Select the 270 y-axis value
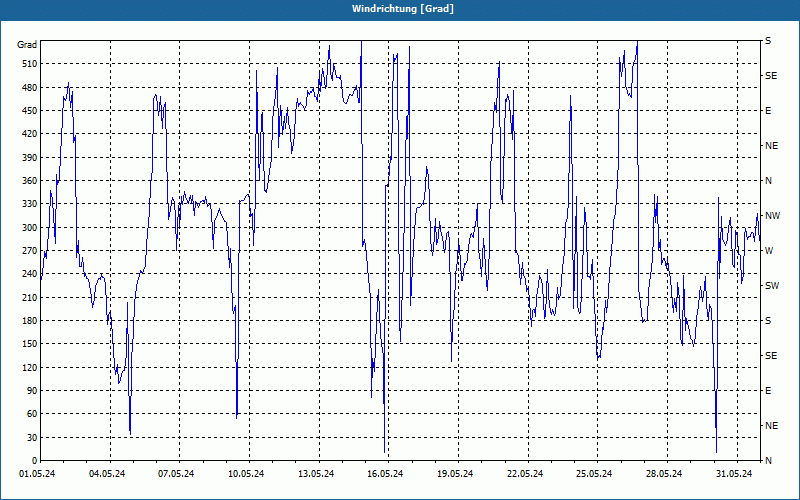The image size is (800, 500). [x=30, y=251]
